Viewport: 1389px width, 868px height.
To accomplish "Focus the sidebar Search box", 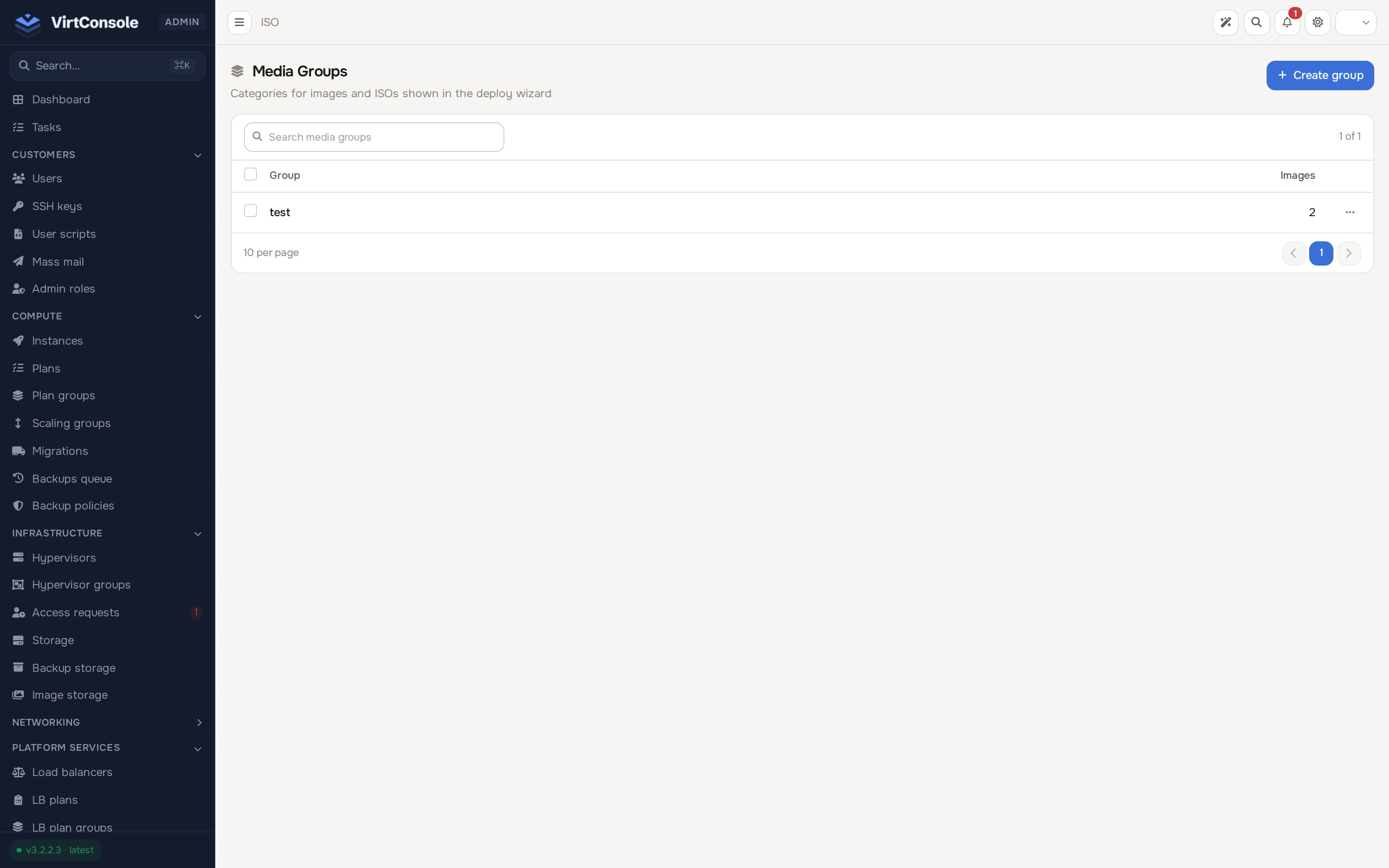I will pos(107,66).
